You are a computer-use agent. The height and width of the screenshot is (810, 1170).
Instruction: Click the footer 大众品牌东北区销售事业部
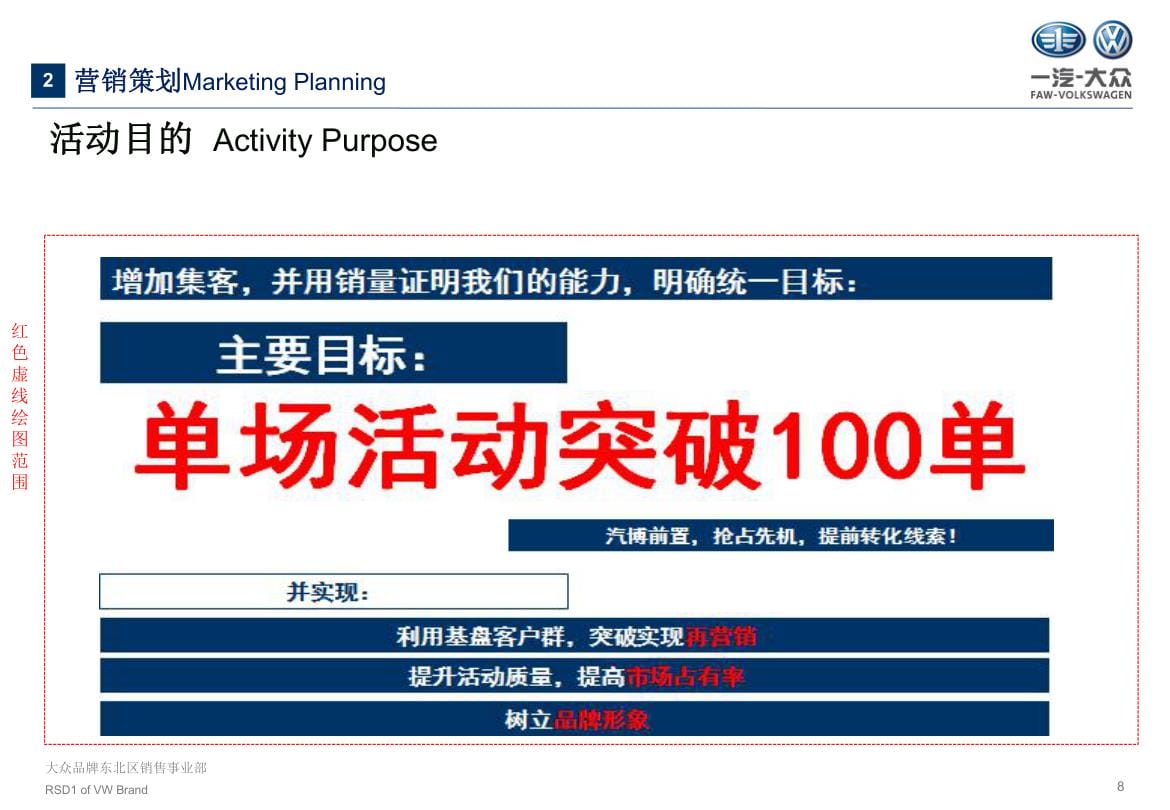(126, 767)
